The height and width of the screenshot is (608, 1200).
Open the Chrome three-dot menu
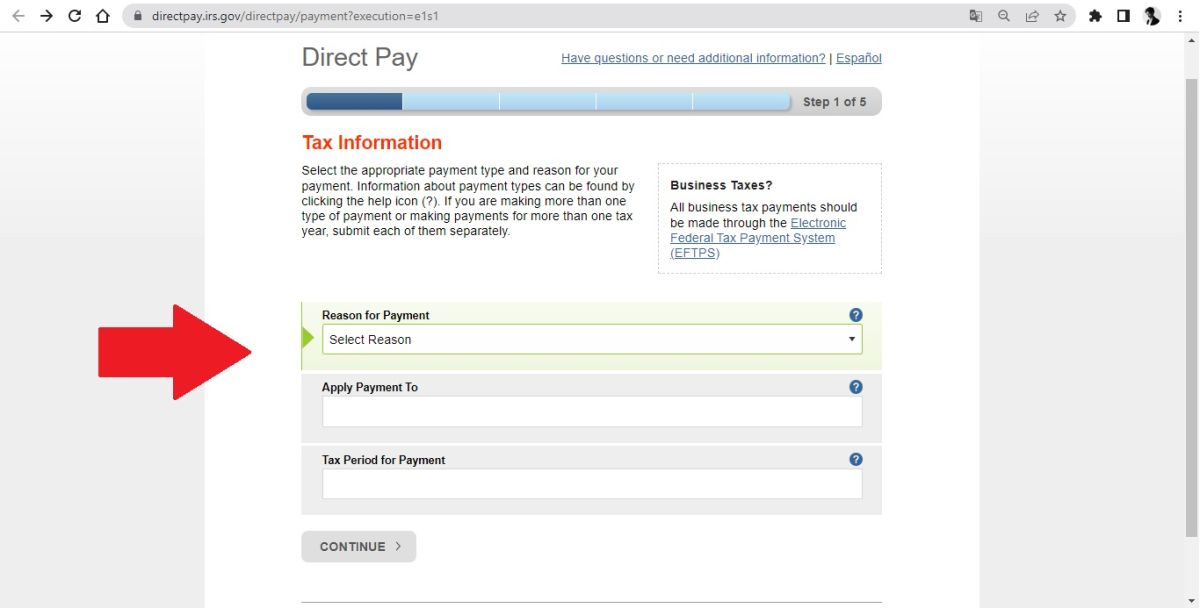click(1181, 16)
